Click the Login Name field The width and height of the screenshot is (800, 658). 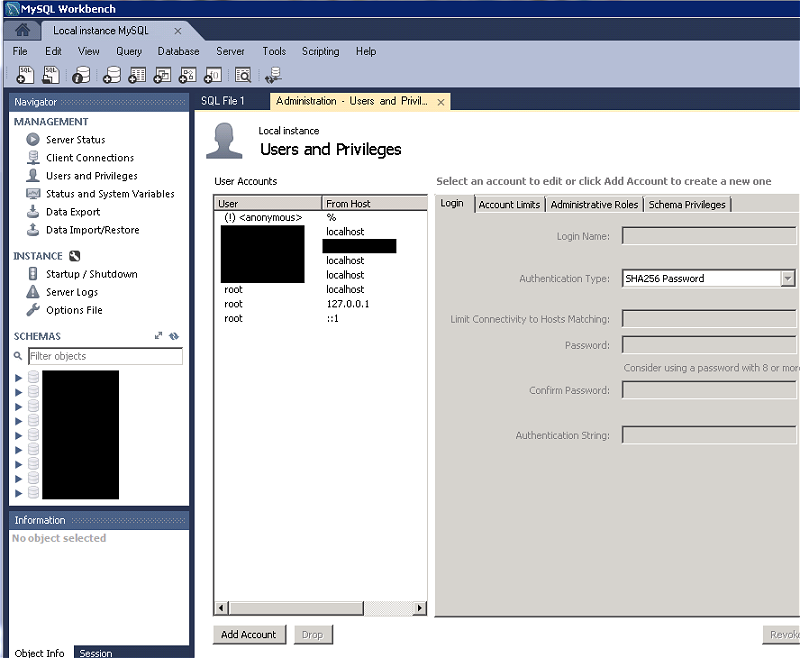(x=709, y=236)
